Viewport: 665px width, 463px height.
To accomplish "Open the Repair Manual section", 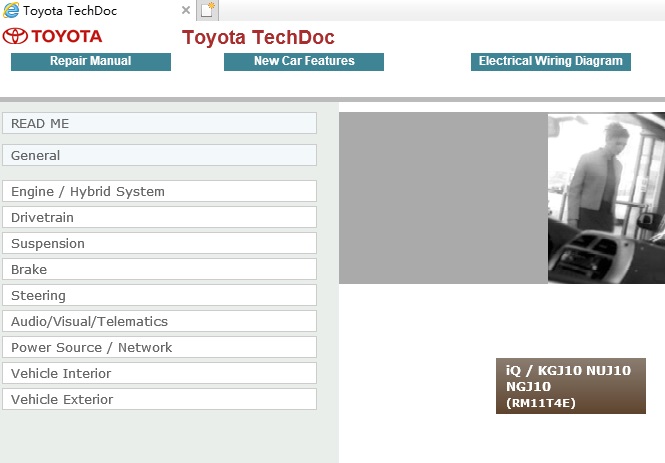I will tap(91, 61).
